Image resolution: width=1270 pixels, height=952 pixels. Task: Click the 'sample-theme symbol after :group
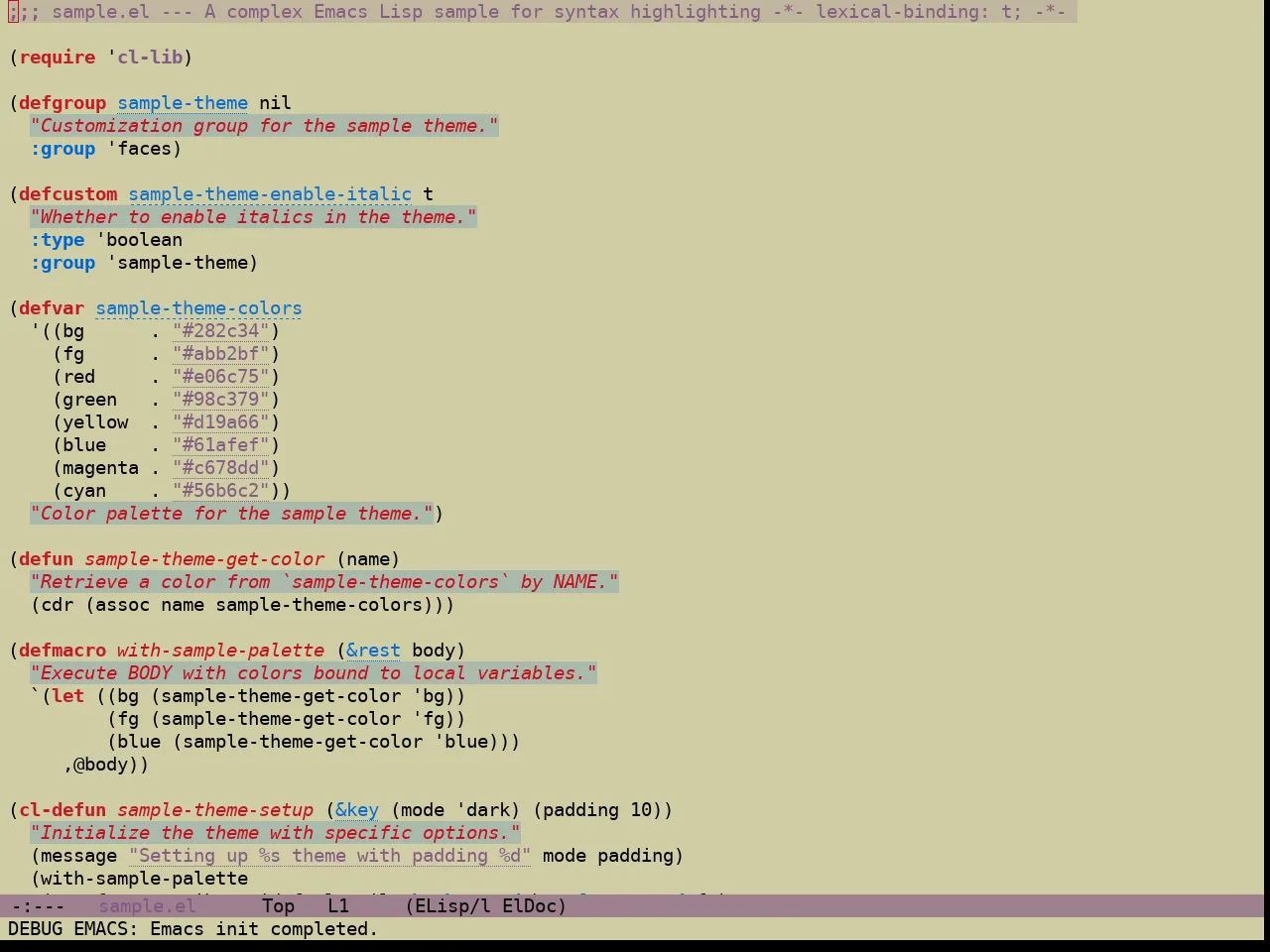click(x=178, y=263)
